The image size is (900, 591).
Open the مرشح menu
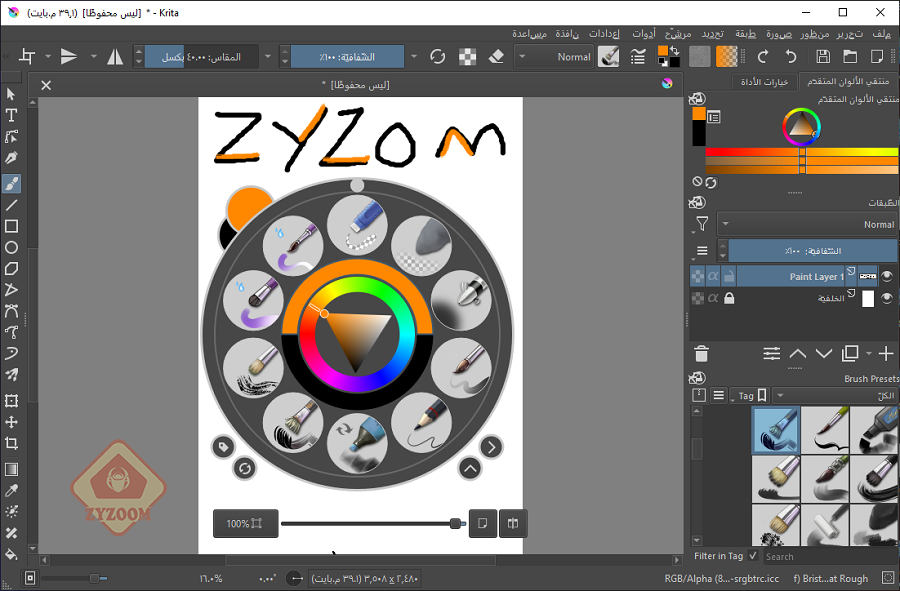678,34
